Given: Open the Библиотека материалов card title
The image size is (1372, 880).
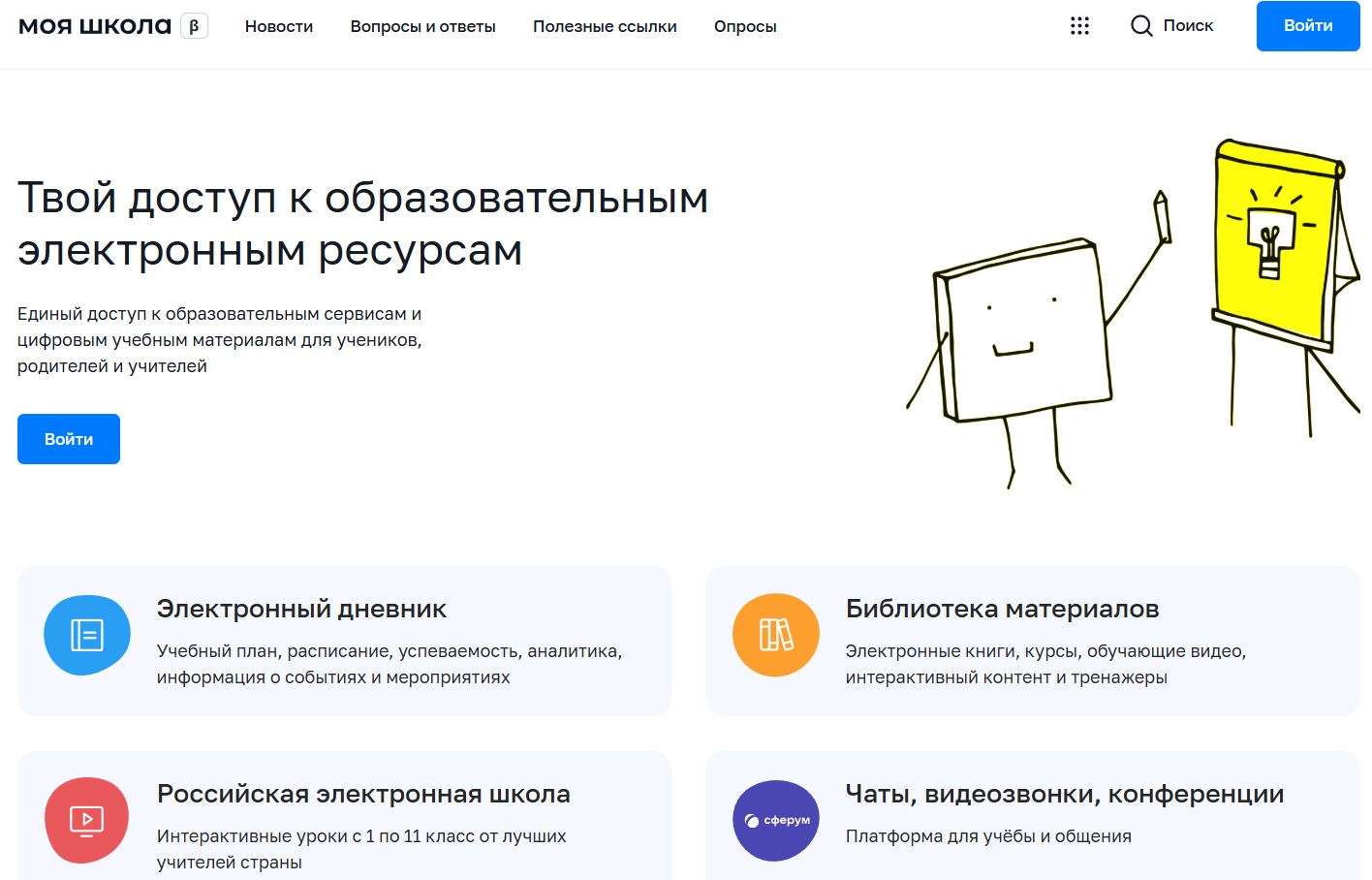Looking at the screenshot, I should 1002,609.
